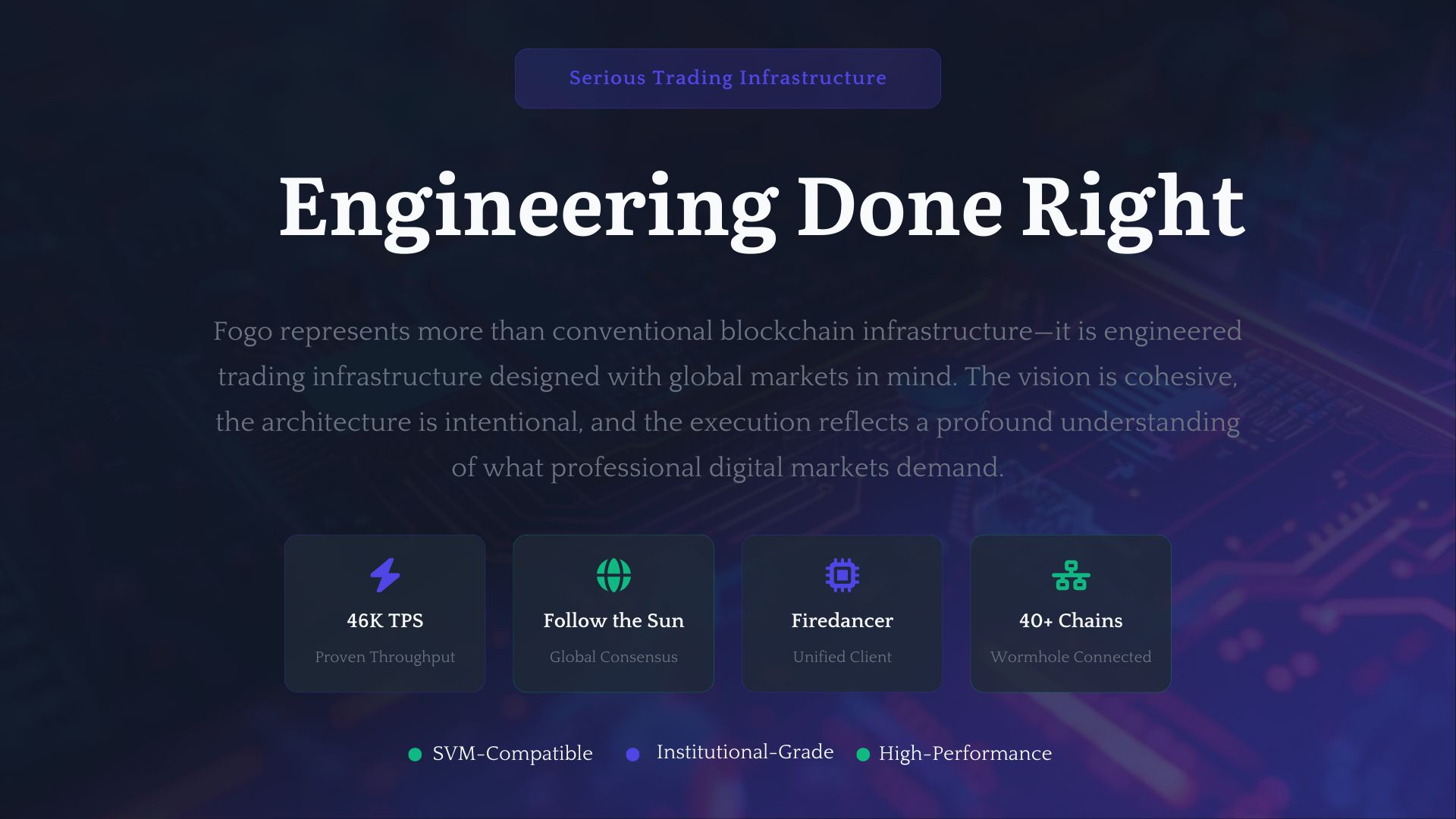Screen dimensions: 1456x819
Task: Open the Follow the Sun card title
Action: (x=613, y=620)
